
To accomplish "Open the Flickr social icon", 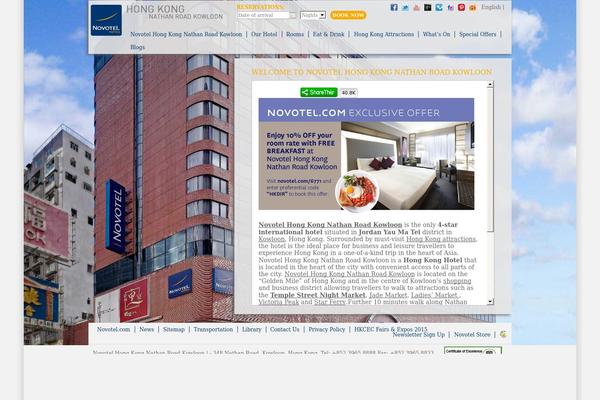I will point(450,7).
